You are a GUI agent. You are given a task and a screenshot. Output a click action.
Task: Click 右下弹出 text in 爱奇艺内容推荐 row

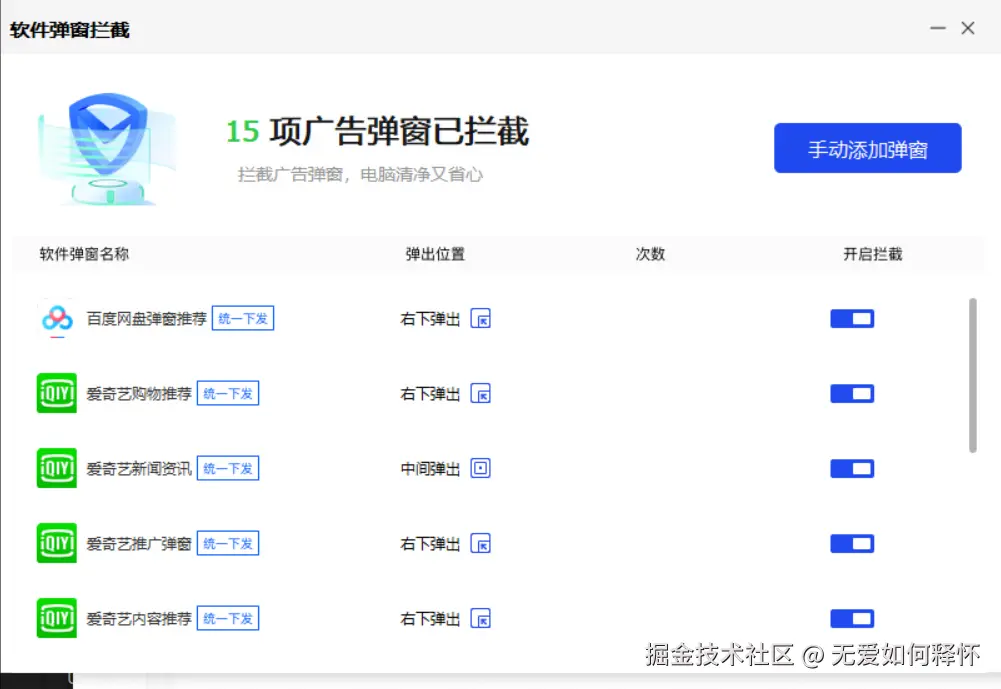coord(430,619)
